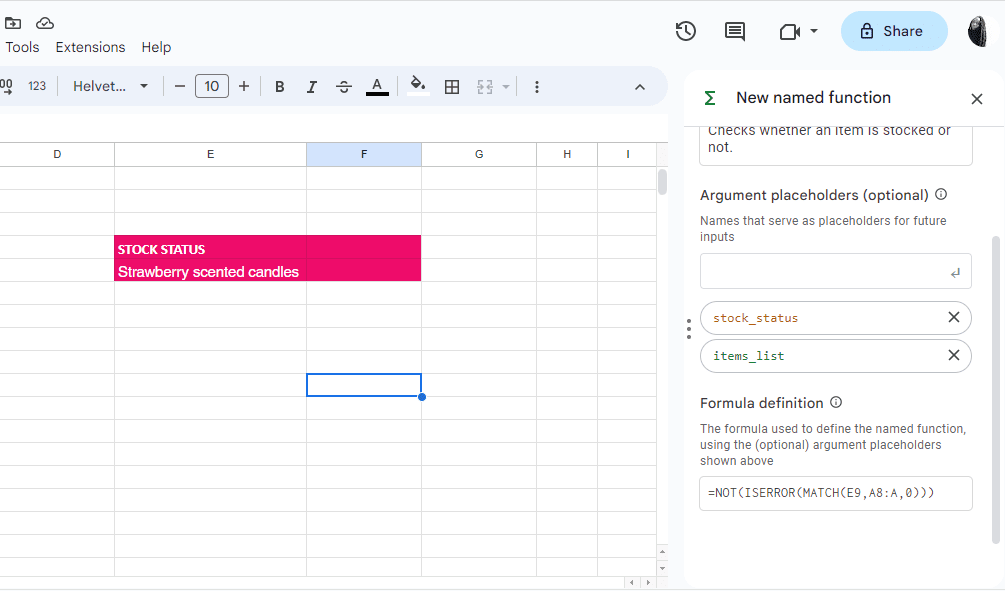This screenshot has width=1005, height=591.
Task: Open more toolbar options menu
Action: tap(537, 87)
